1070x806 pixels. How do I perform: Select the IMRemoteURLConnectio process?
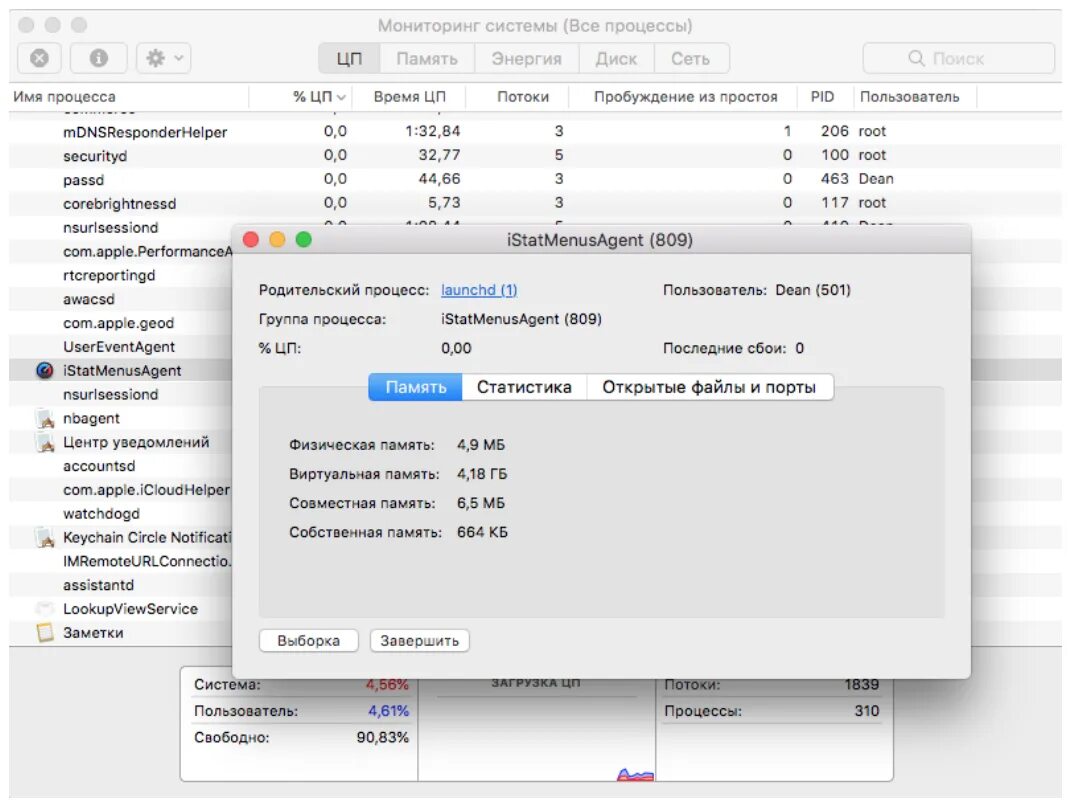click(147, 561)
